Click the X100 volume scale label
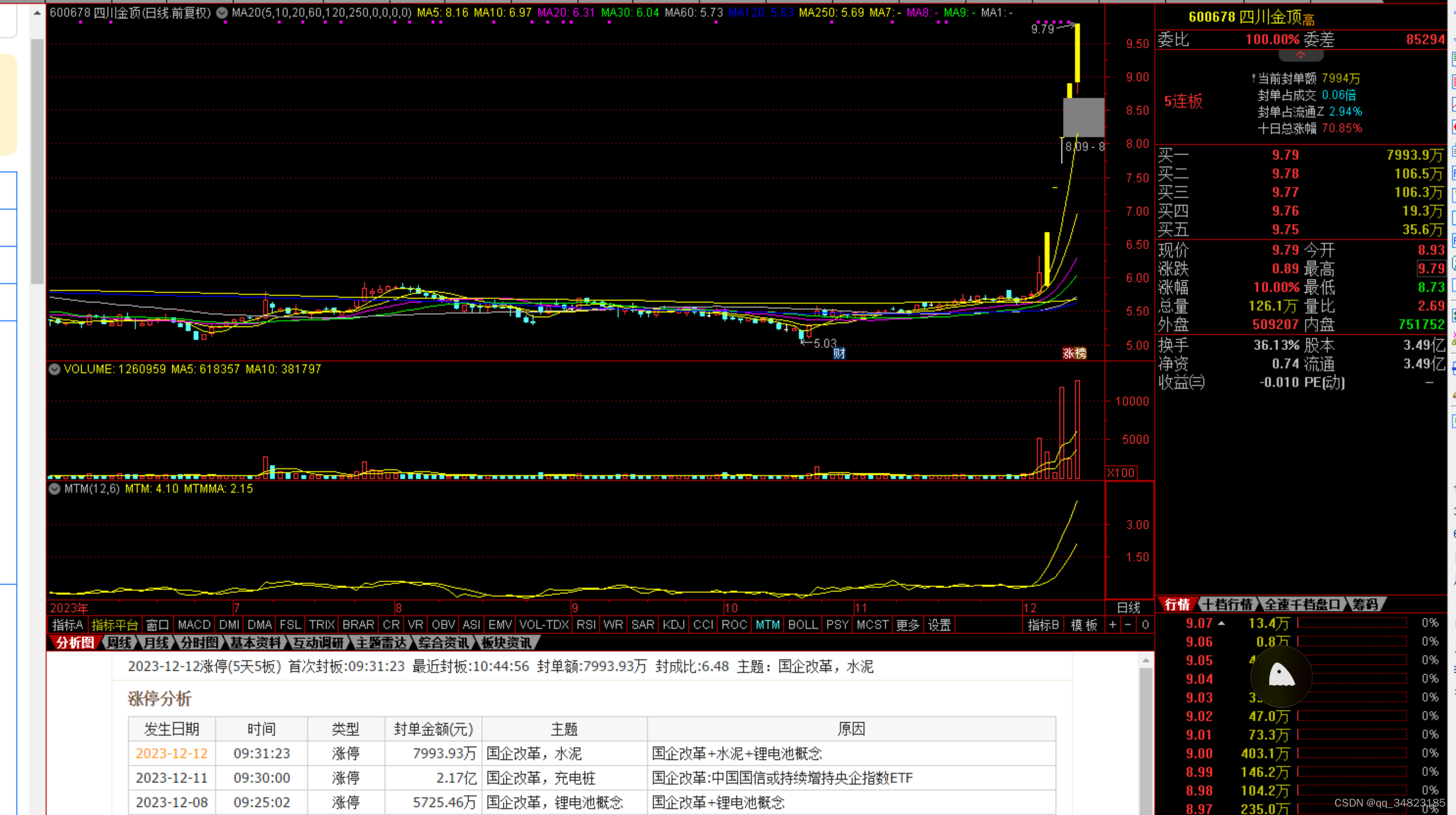Screen dimensions: 1456x815 click(1121, 472)
